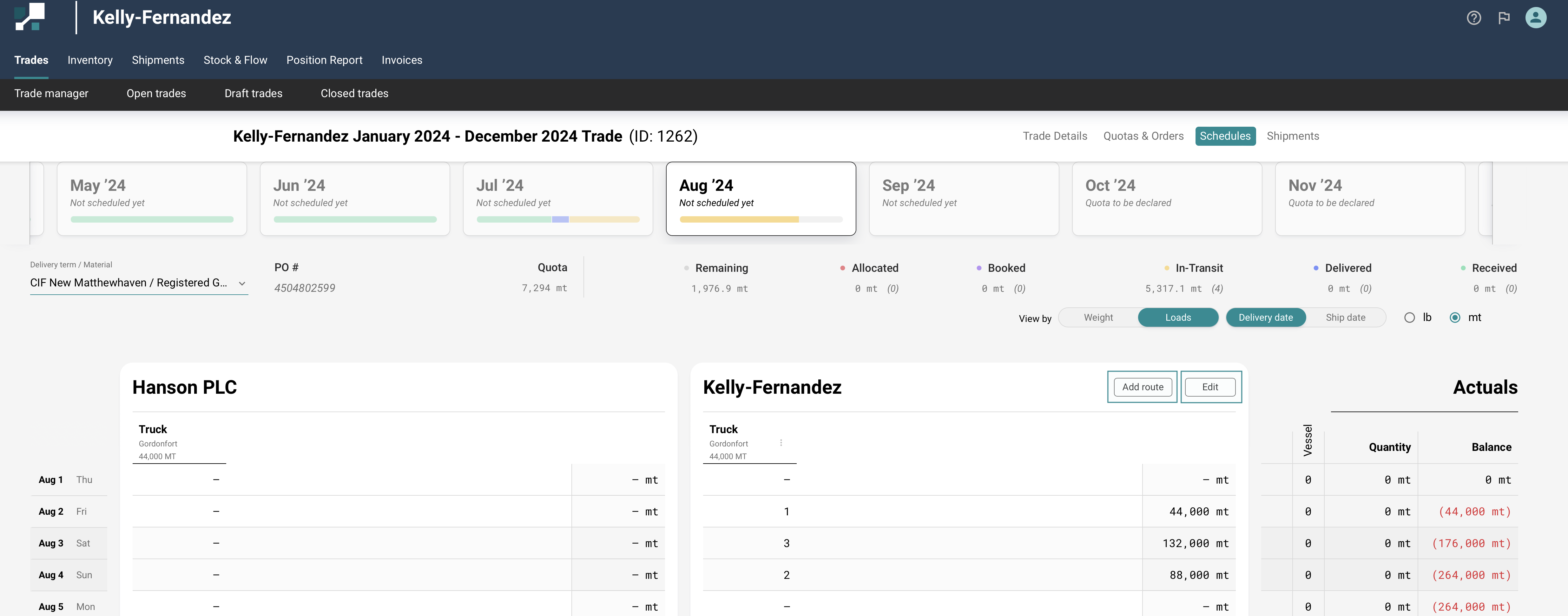The height and width of the screenshot is (616, 1568).
Task: Open Gordonfort truck route kebab menu
Action: [781, 443]
